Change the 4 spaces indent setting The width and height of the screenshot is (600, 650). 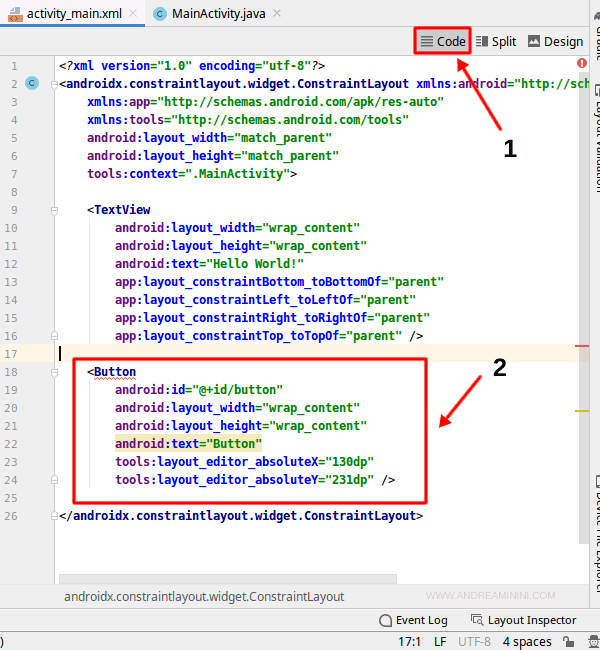click(x=527, y=642)
